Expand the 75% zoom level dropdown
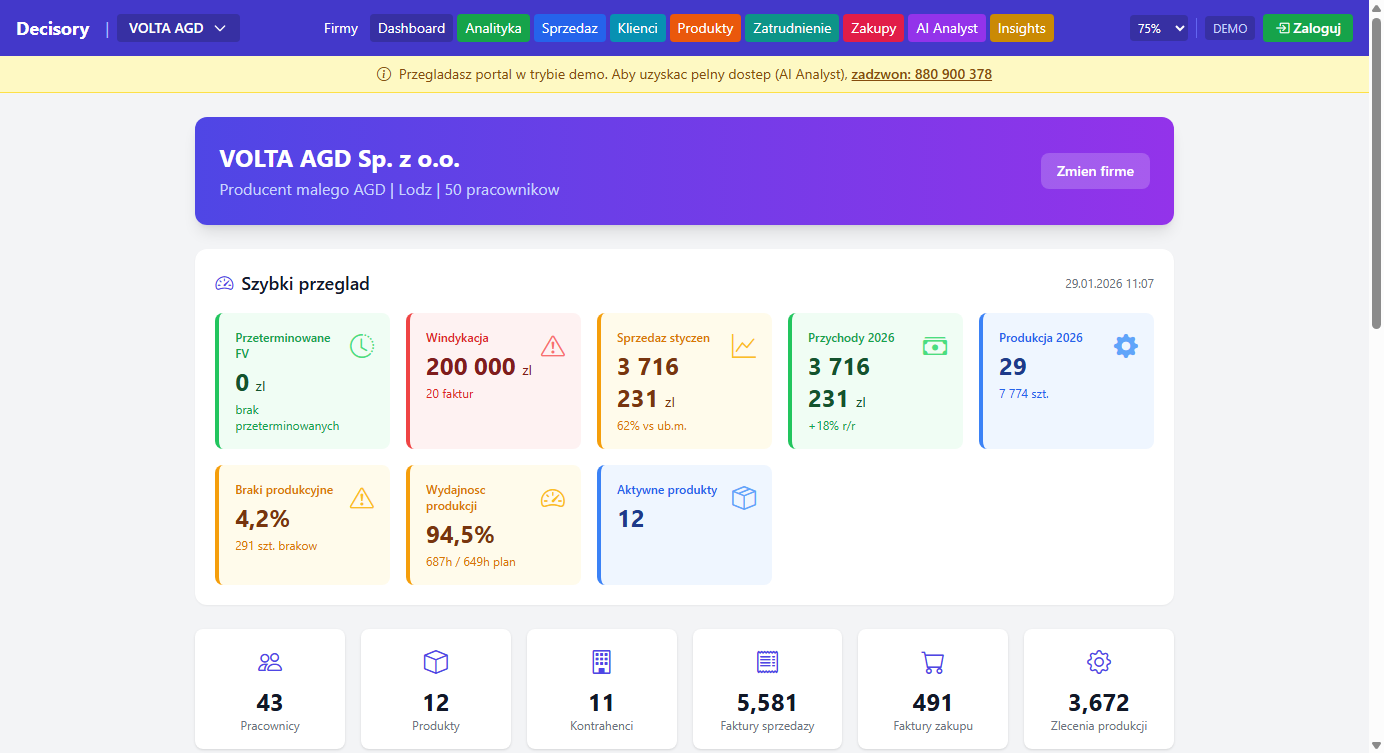 click(x=1159, y=29)
